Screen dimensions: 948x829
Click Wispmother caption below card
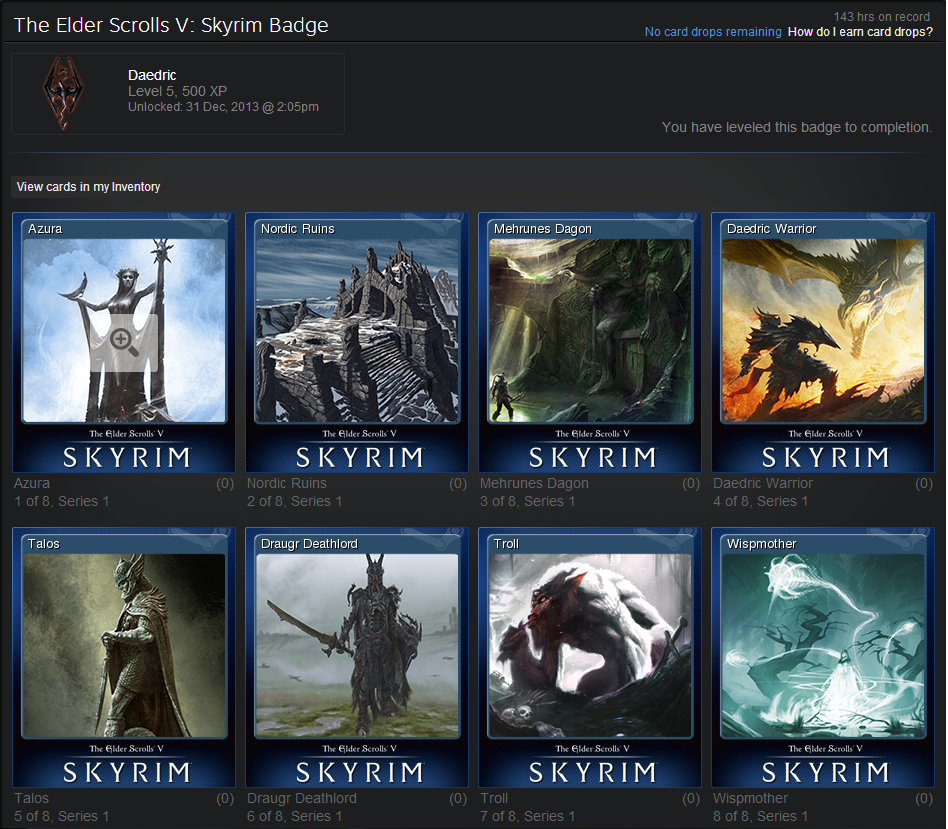[750, 798]
